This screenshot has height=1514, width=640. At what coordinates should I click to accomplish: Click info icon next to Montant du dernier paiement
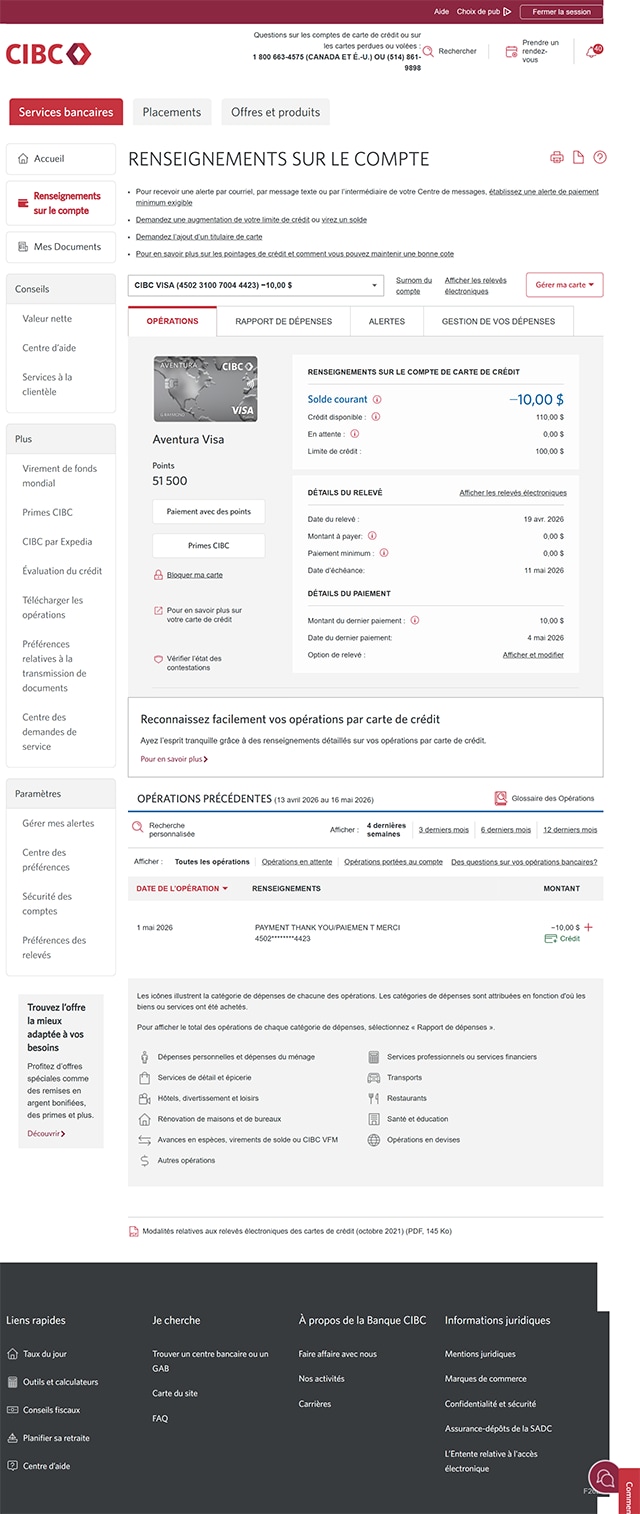click(415, 620)
